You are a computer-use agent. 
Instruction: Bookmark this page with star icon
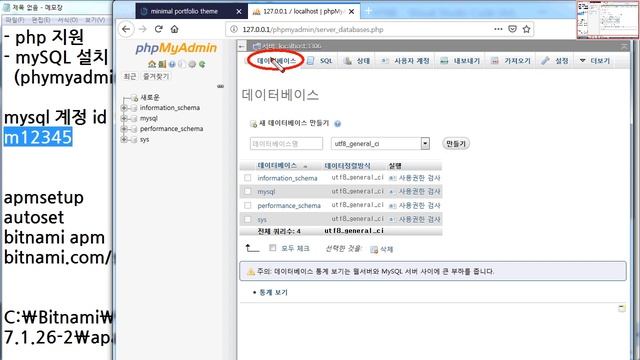click(527, 29)
